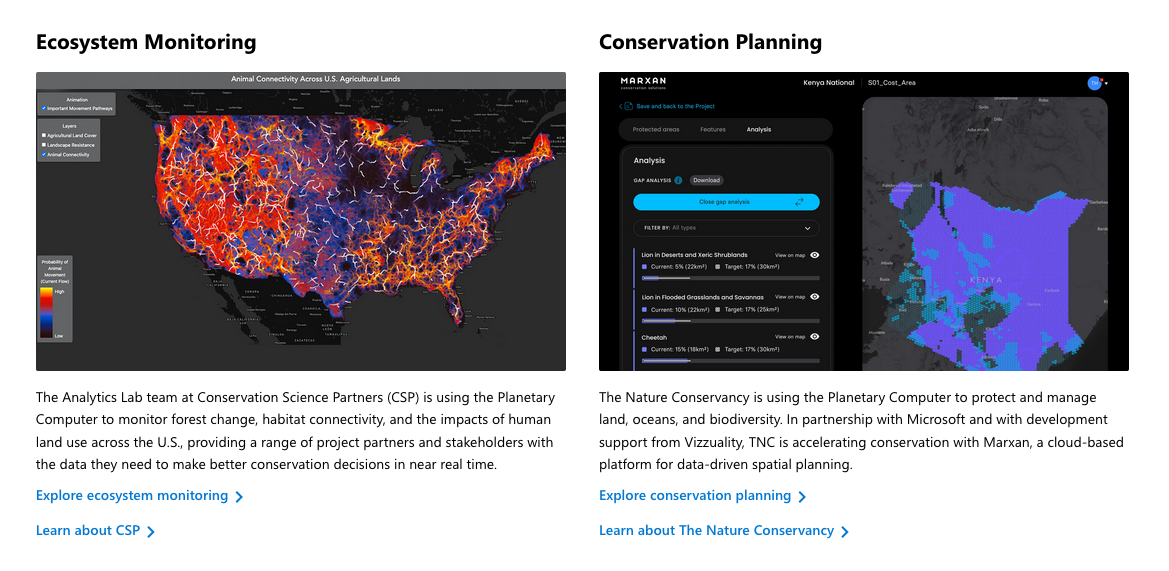Click the gap analysis info icon
This screenshot has width=1169, height=571.
point(678,180)
